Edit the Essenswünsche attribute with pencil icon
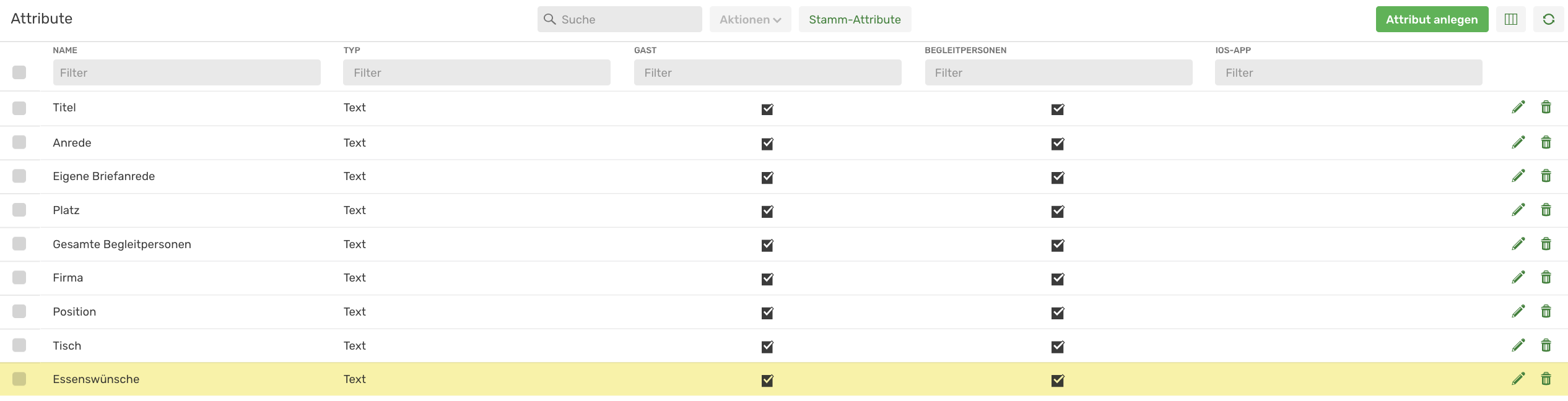 pyautogui.click(x=1518, y=379)
